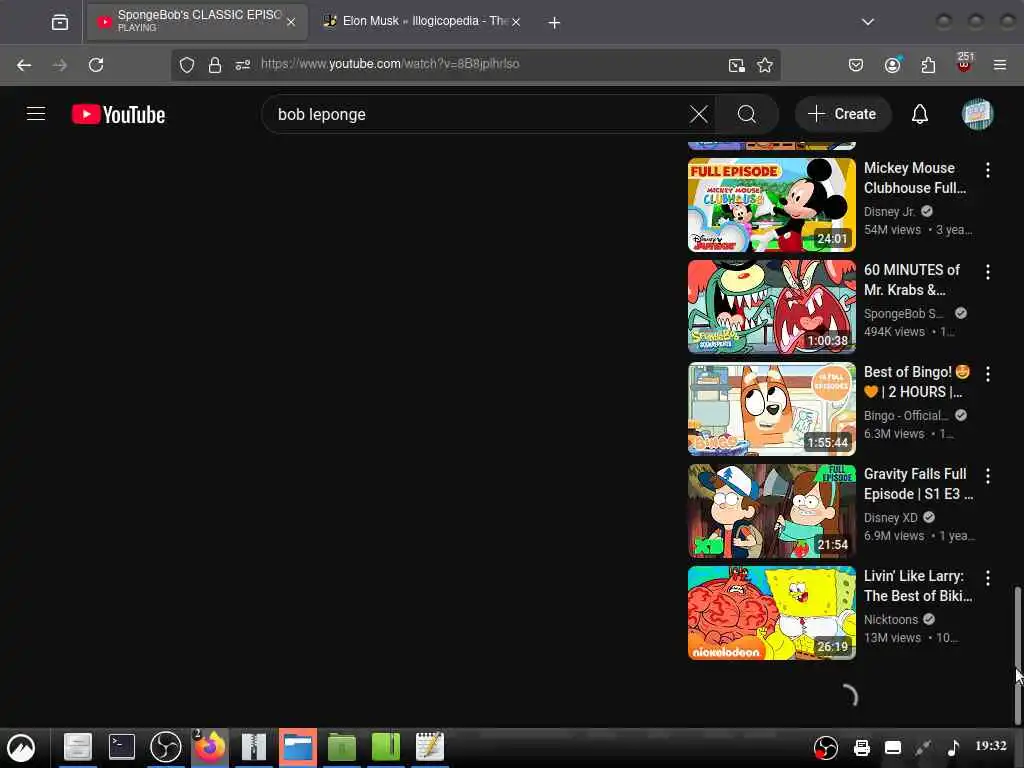Close the SpongeBob playing tab
Screen dimensions: 1024x768
[x=291, y=22]
